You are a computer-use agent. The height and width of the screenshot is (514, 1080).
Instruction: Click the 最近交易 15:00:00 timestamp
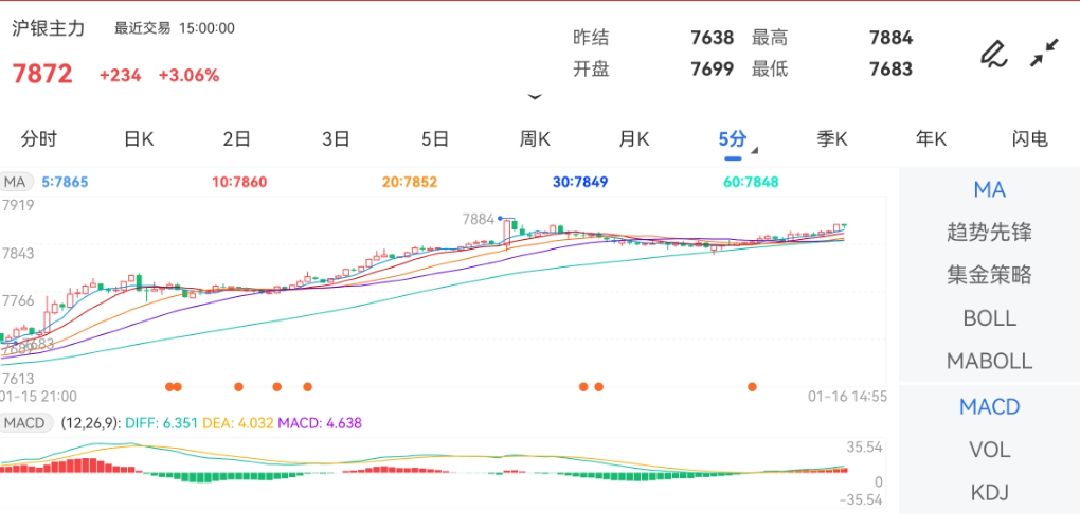(174, 28)
